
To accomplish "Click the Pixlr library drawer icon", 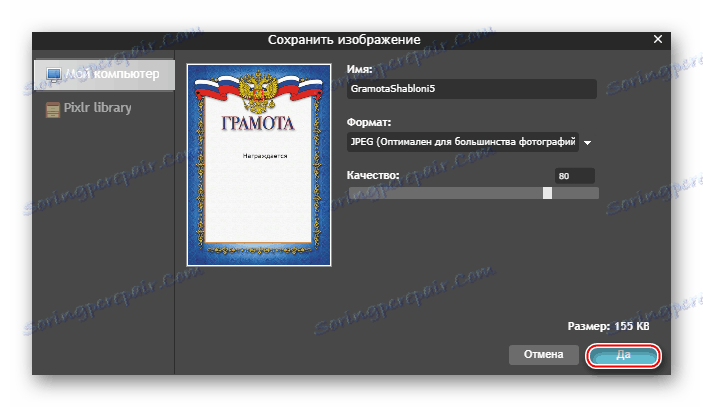I will [x=52, y=109].
